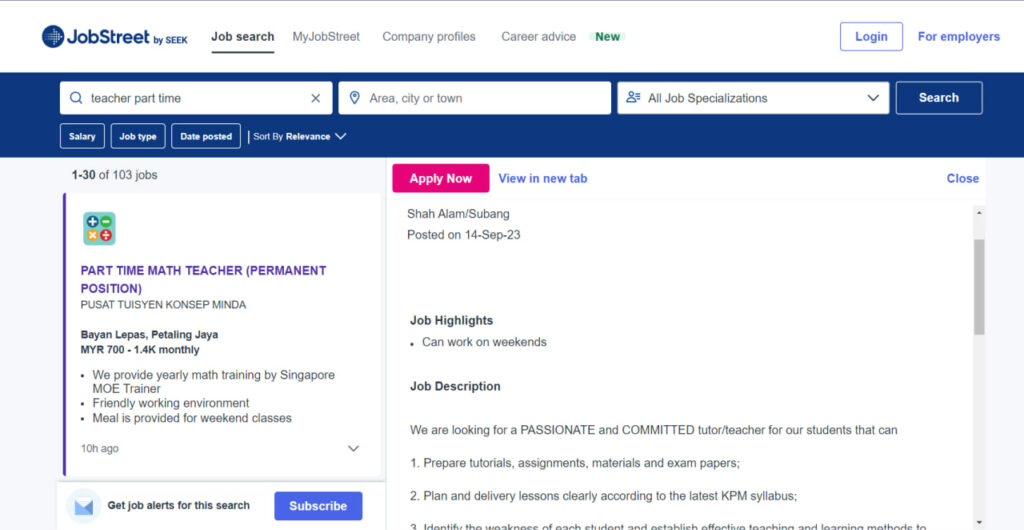Open the Date posted filter
The image size is (1024, 530).
206,136
